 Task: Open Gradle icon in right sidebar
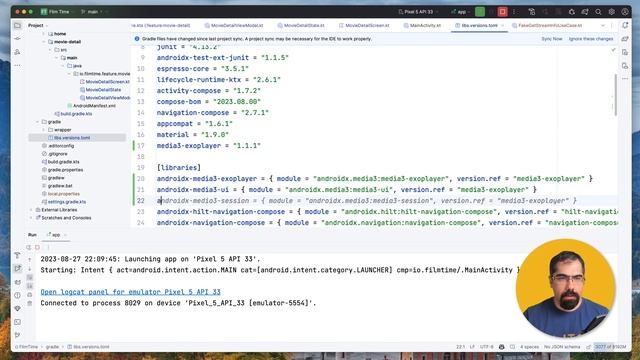tap(625, 39)
